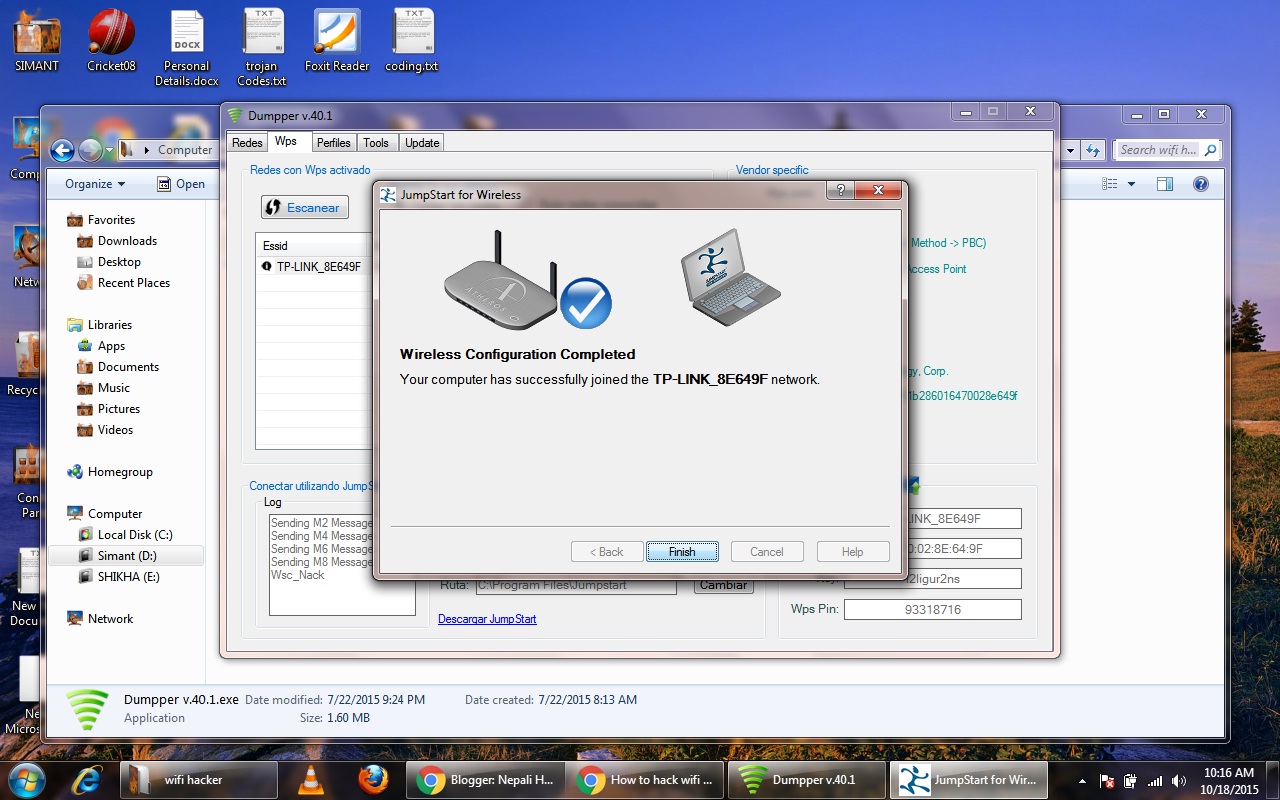Toggle the Explorer preview pane icon
The height and width of the screenshot is (800, 1280).
click(x=1164, y=184)
